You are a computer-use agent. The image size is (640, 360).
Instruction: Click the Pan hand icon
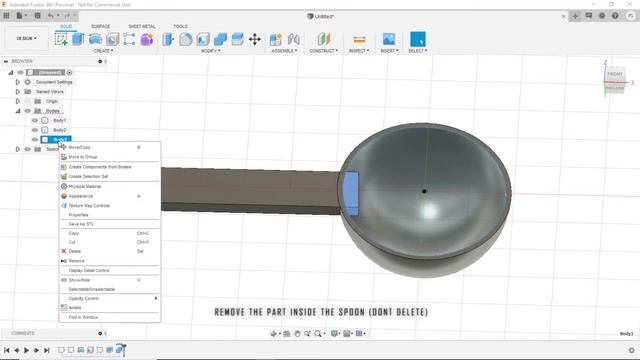[297, 333]
